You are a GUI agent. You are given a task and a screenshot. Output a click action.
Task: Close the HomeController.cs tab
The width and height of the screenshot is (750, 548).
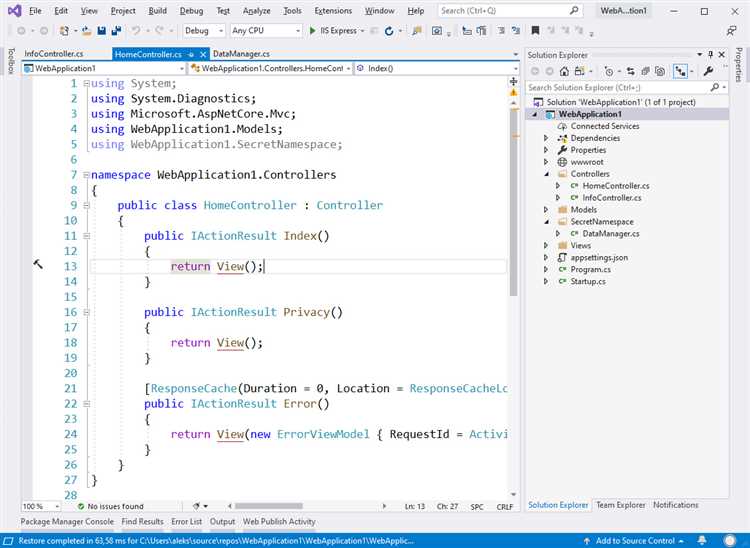pyautogui.click(x=203, y=55)
